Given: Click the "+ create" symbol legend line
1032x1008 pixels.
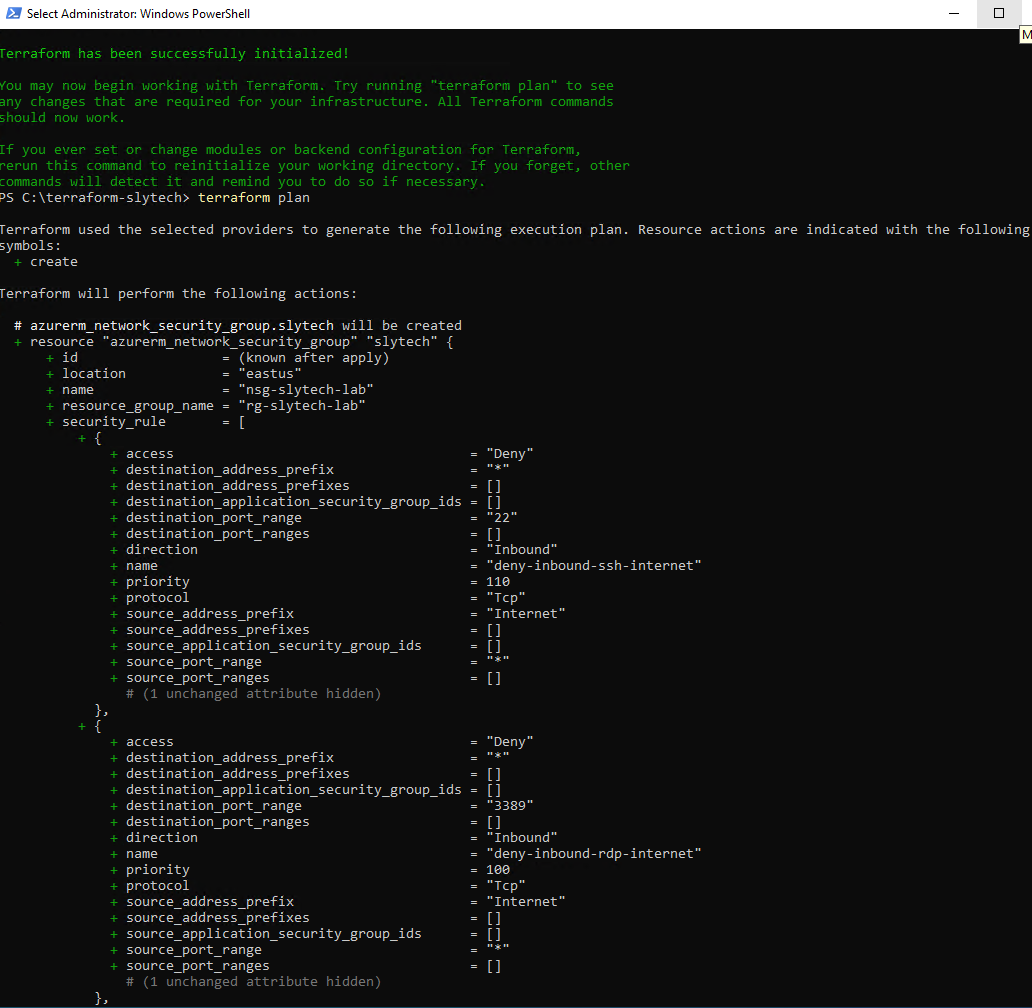Looking at the screenshot, I should (x=46, y=262).
